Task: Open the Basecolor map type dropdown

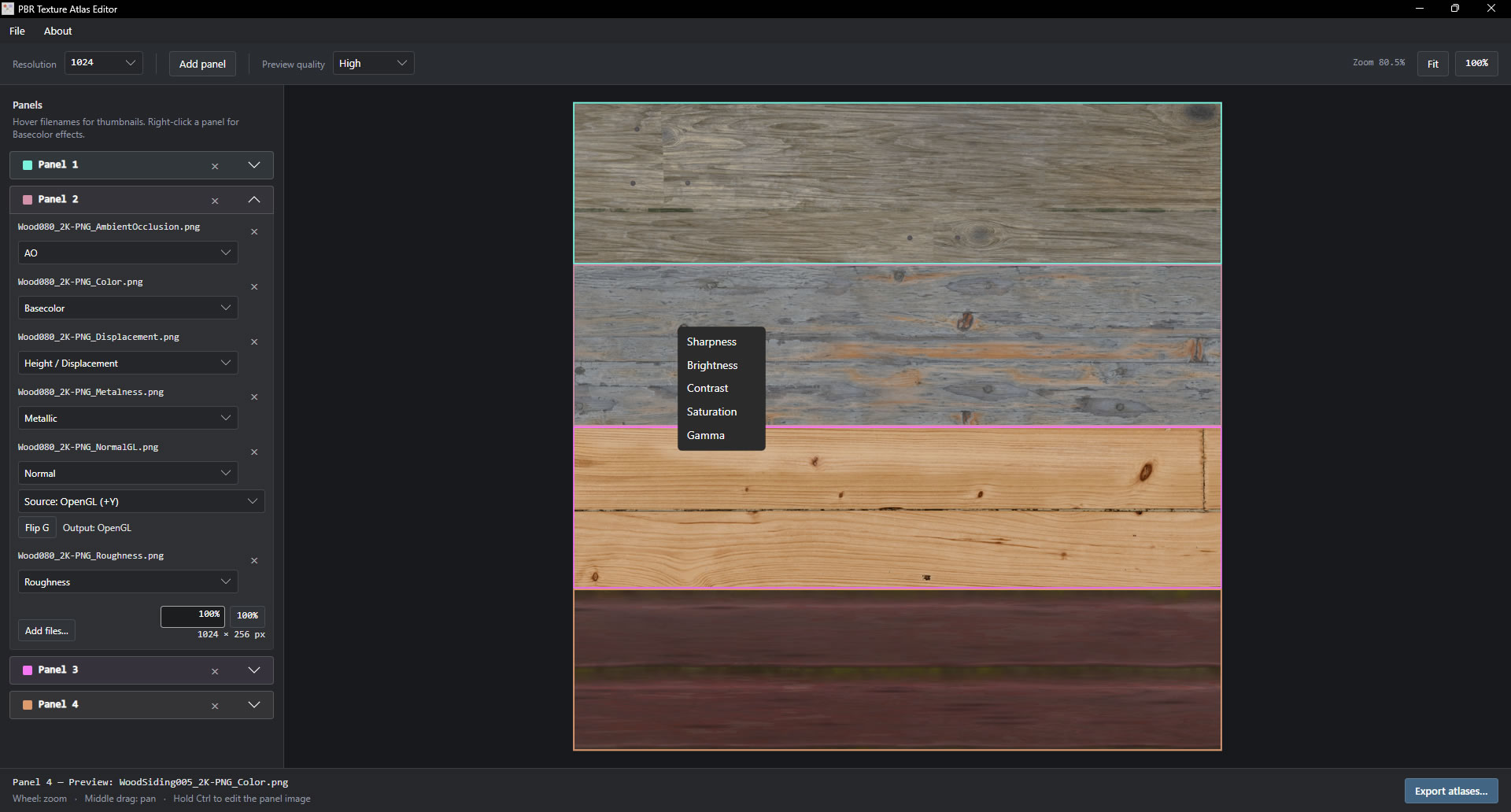Action: (x=127, y=308)
